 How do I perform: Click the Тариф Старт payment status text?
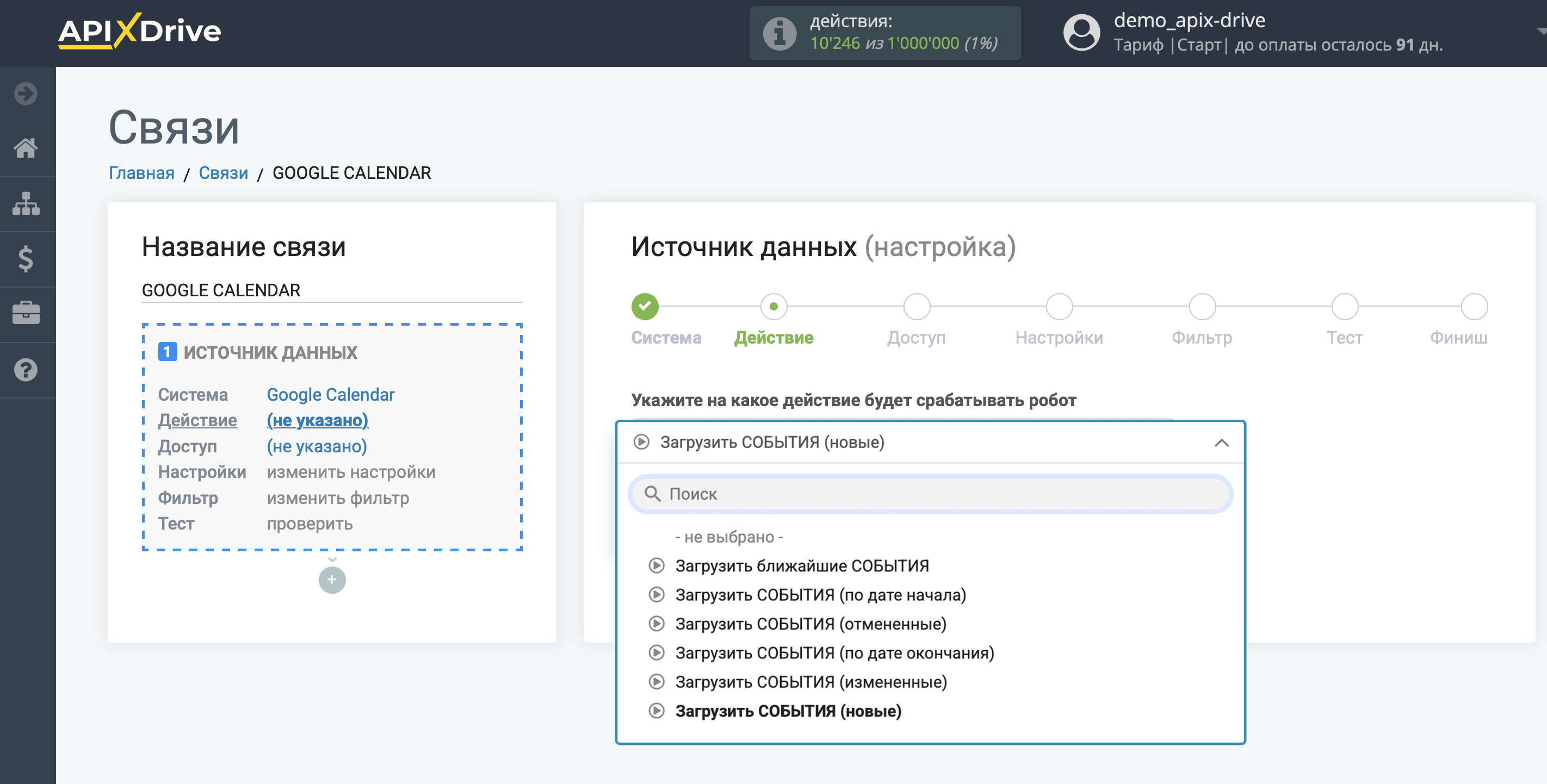tap(1277, 45)
